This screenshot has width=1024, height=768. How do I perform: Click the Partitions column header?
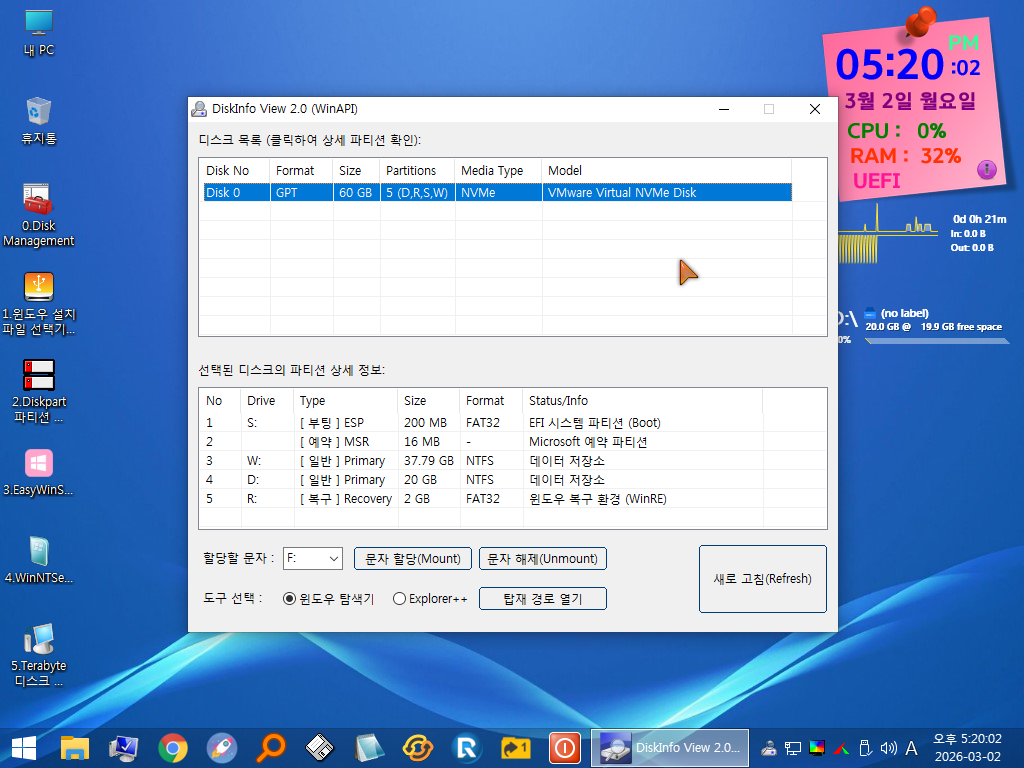[x=417, y=171]
